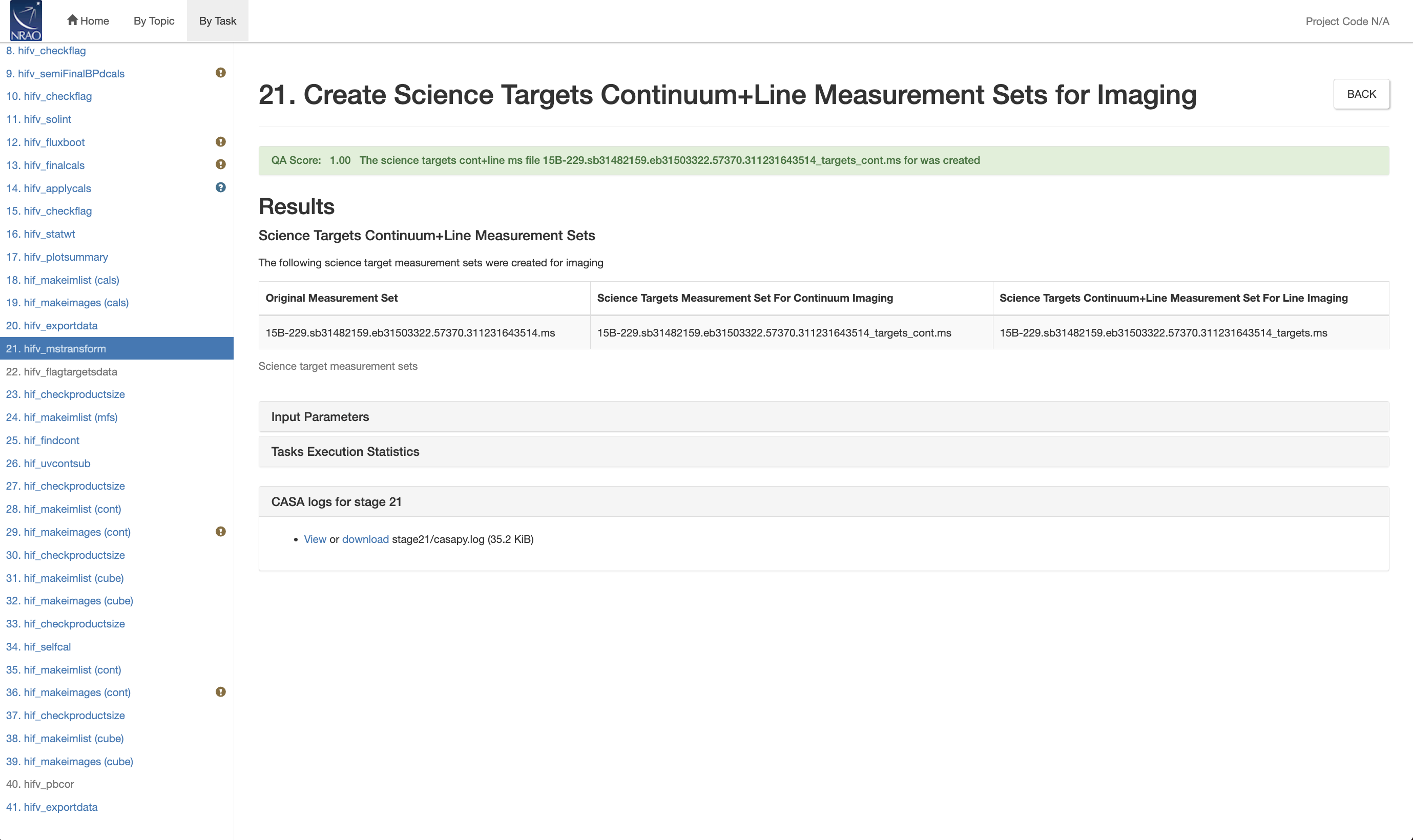The width and height of the screenshot is (1413, 840).
Task: Expand the Input Parameters section
Action: pyautogui.click(x=824, y=416)
